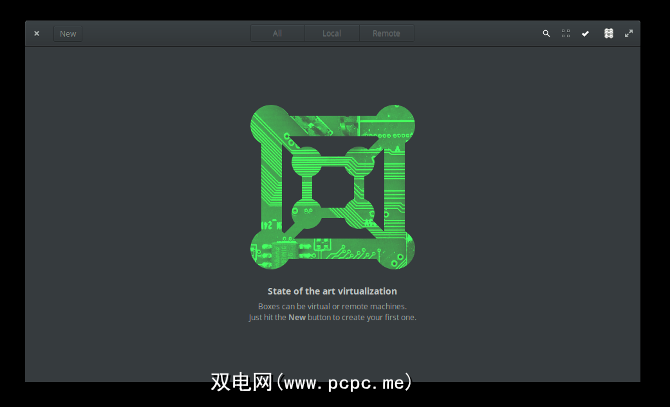Click the 'State of the art virtualization' heading
This screenshot has width=670, height=407.
(332, 291)
